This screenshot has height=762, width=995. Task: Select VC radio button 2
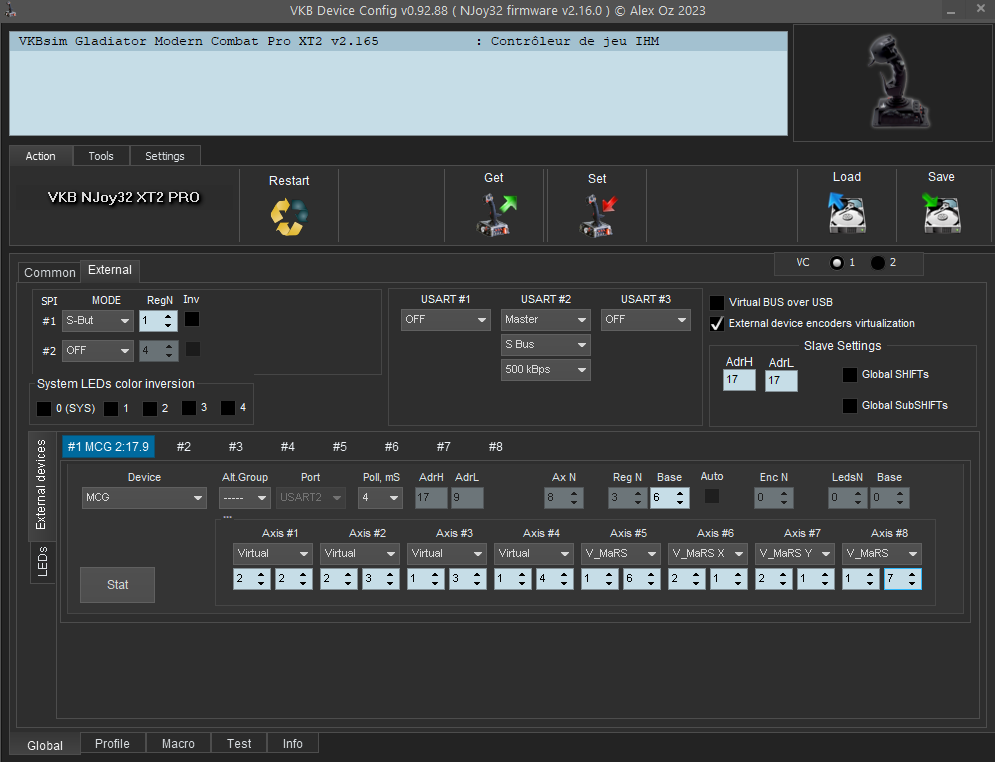(878, 263)
